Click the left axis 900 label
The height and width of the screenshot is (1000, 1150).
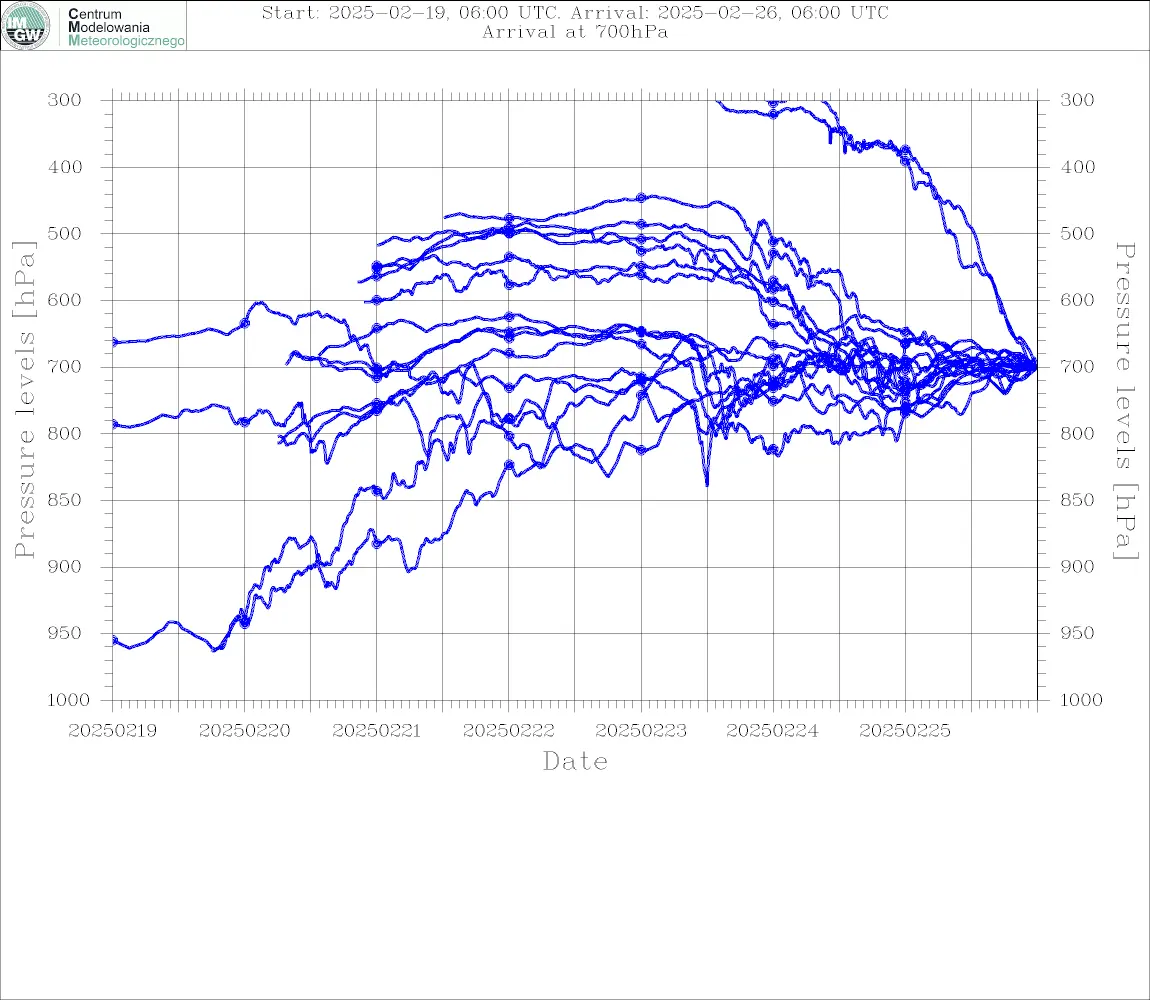65,566
